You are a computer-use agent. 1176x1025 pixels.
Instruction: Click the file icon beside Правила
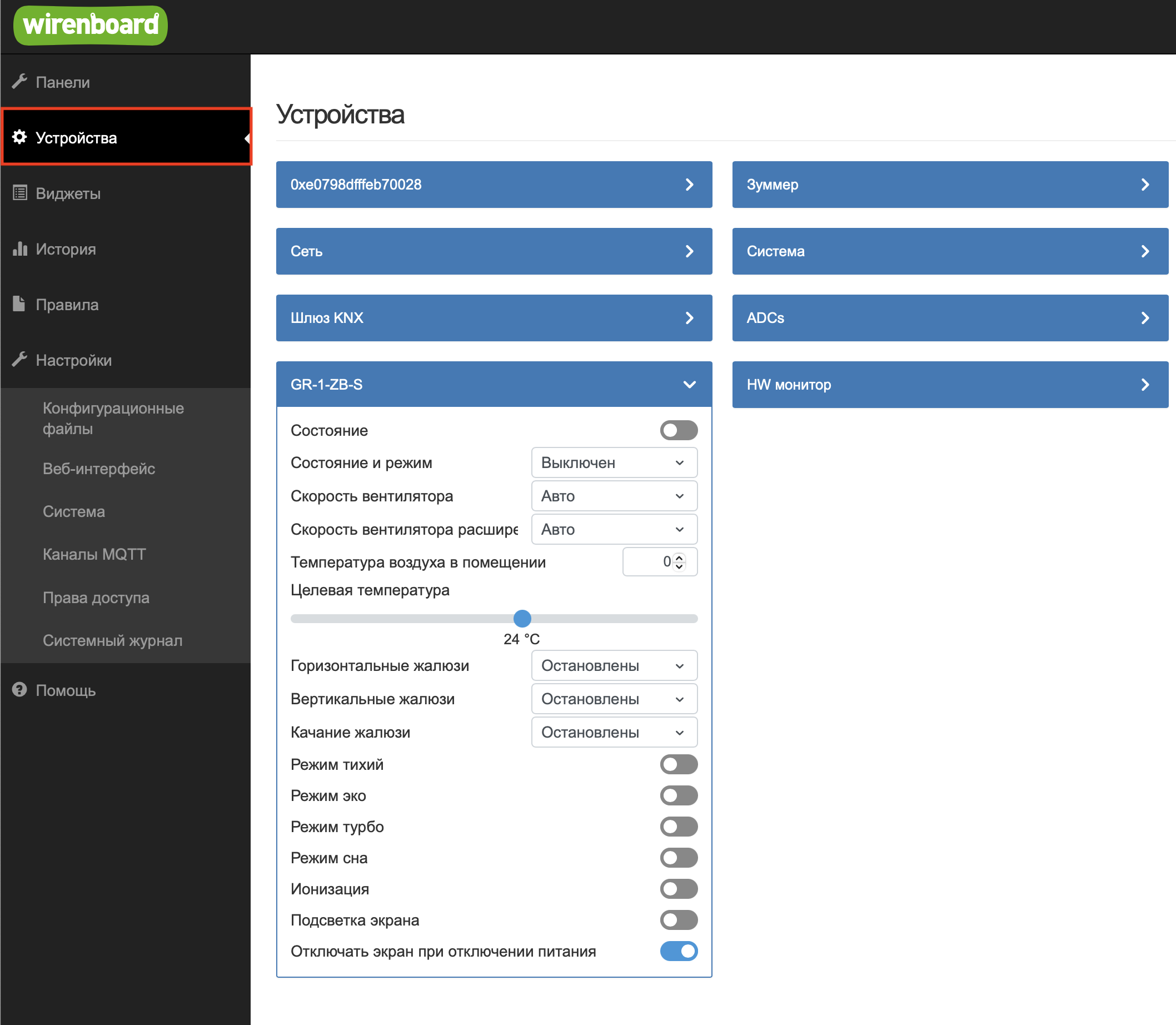(x=19, y=303)
